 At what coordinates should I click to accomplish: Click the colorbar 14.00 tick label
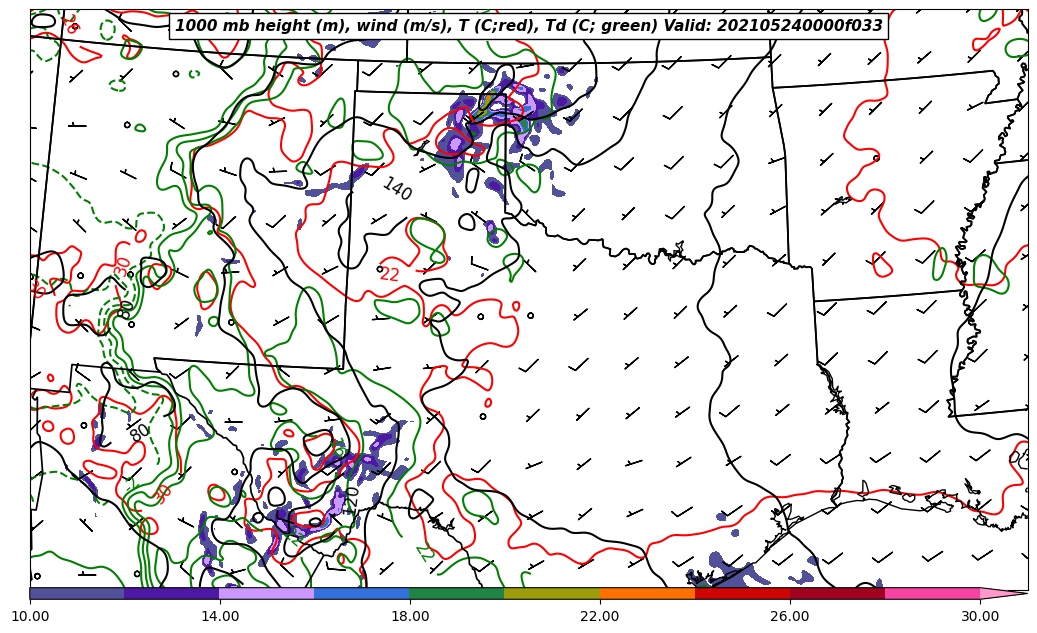coord(220,616)
